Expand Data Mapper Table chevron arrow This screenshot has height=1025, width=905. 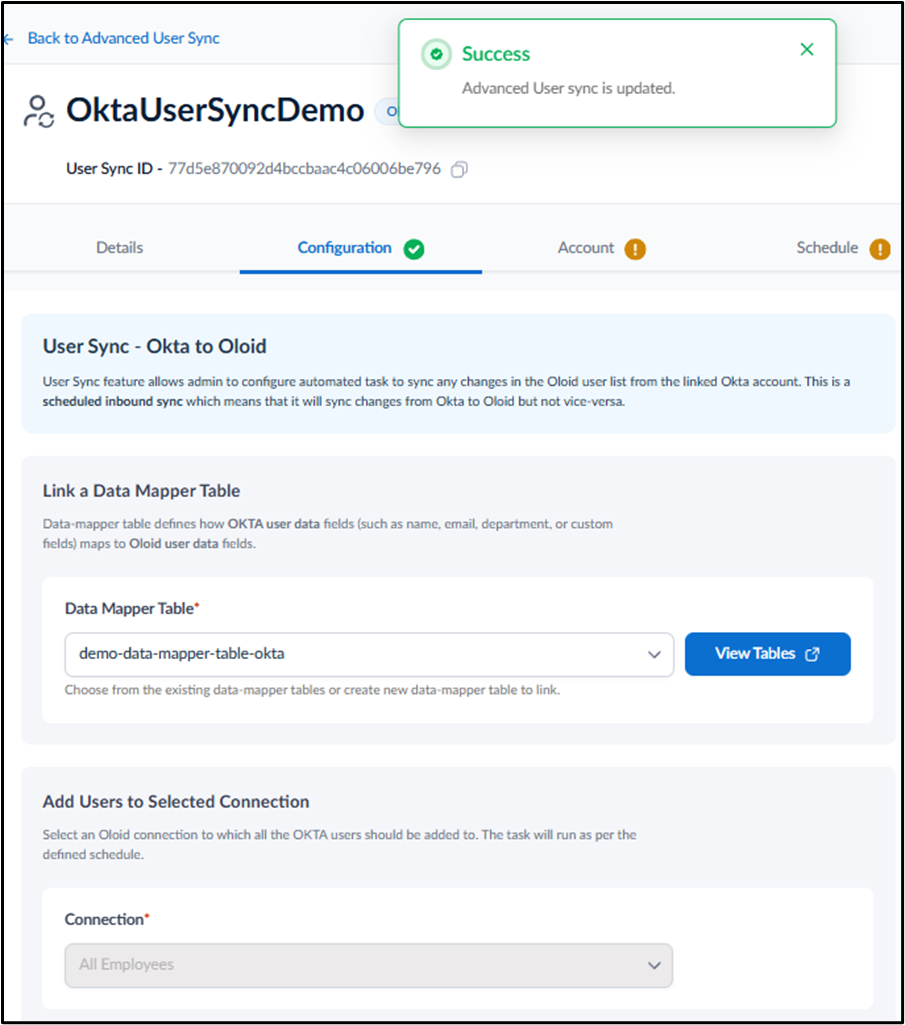pos(654,654)
